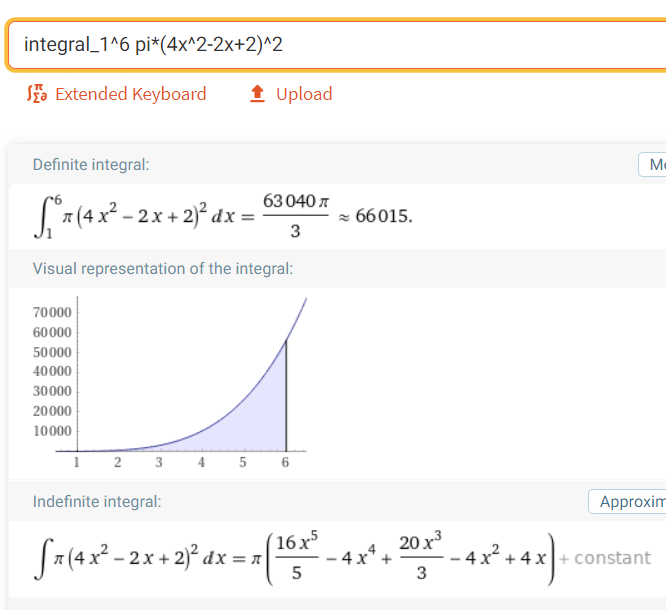
Task: Click the 16x^5 over 5 term in the antiderivative
Action: tap(296, 557)
